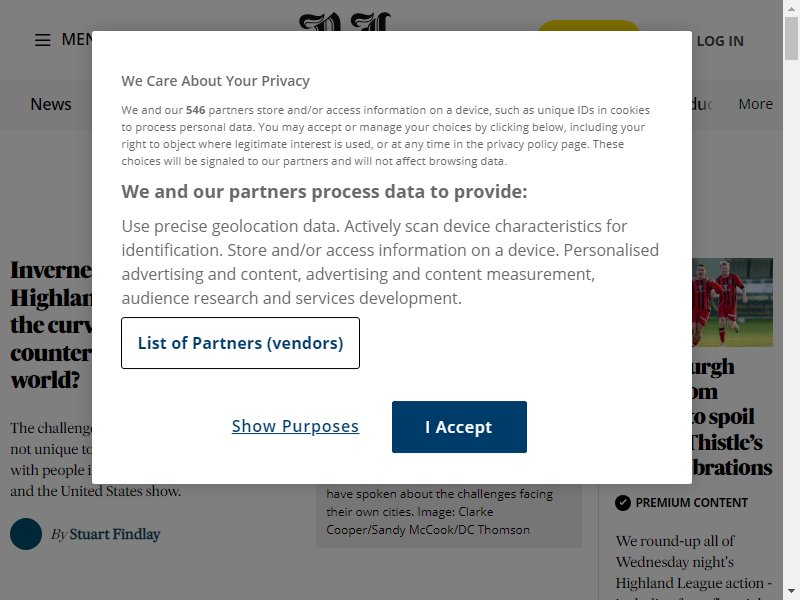This screenshot has height=600, width=800.
Task: Click the yellow button behind dialog
Action: pos(589,26)
